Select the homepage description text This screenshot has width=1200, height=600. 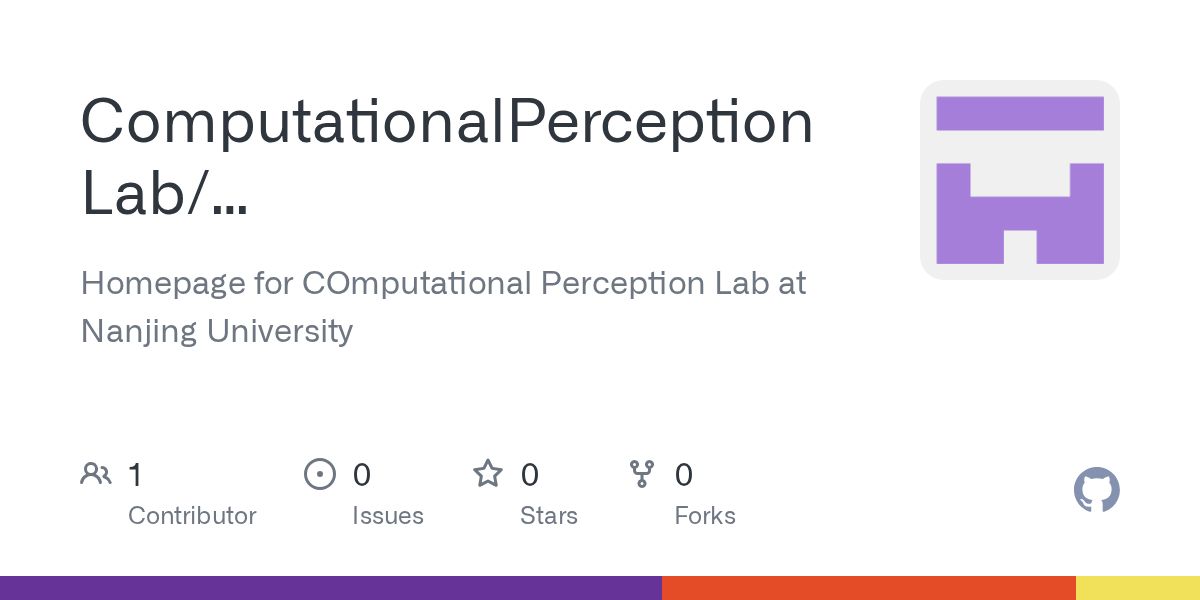click(x=443, y=306)
